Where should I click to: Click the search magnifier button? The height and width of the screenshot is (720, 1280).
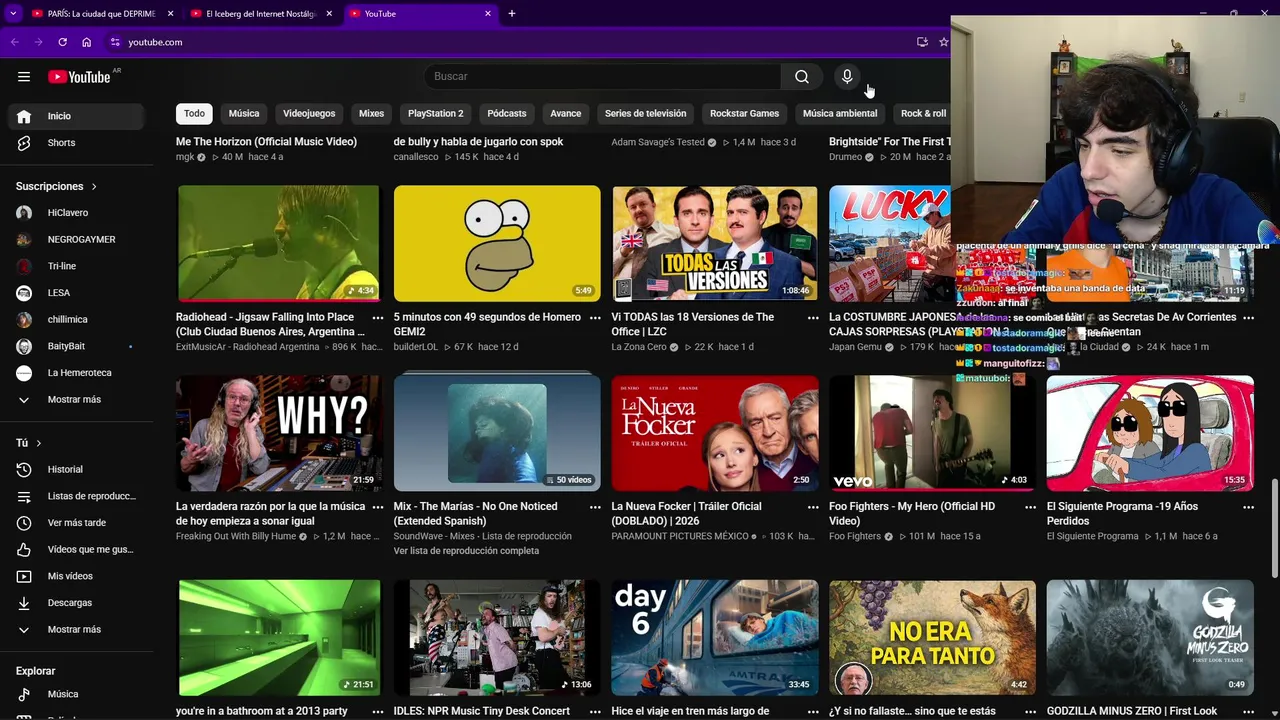pyautogui.click(x=802, y=77)
